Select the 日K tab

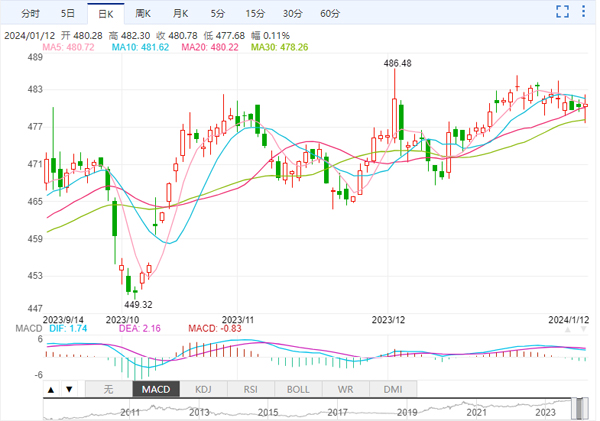[106, 14]
